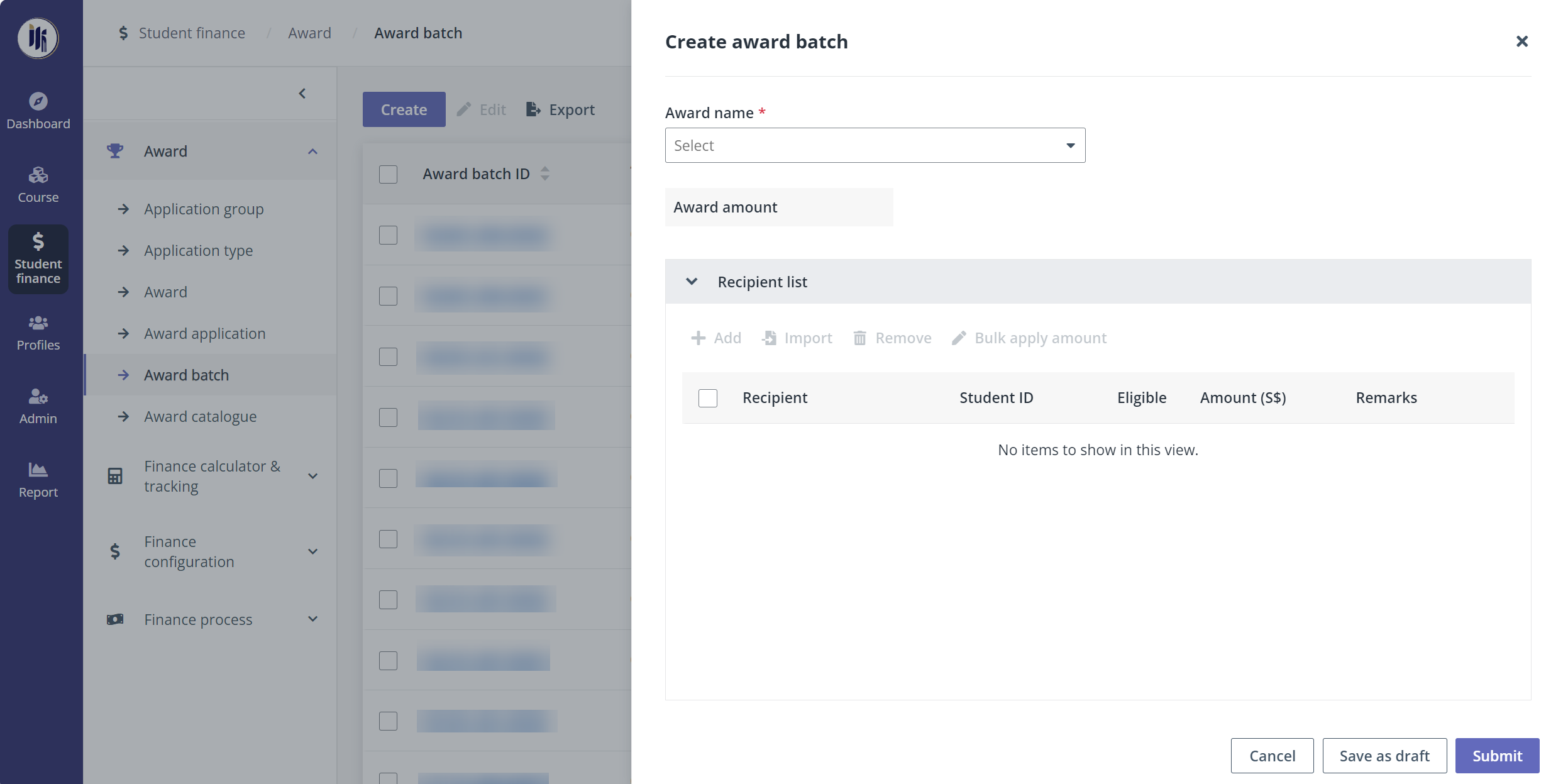Click the Create button

coord(404,109)
